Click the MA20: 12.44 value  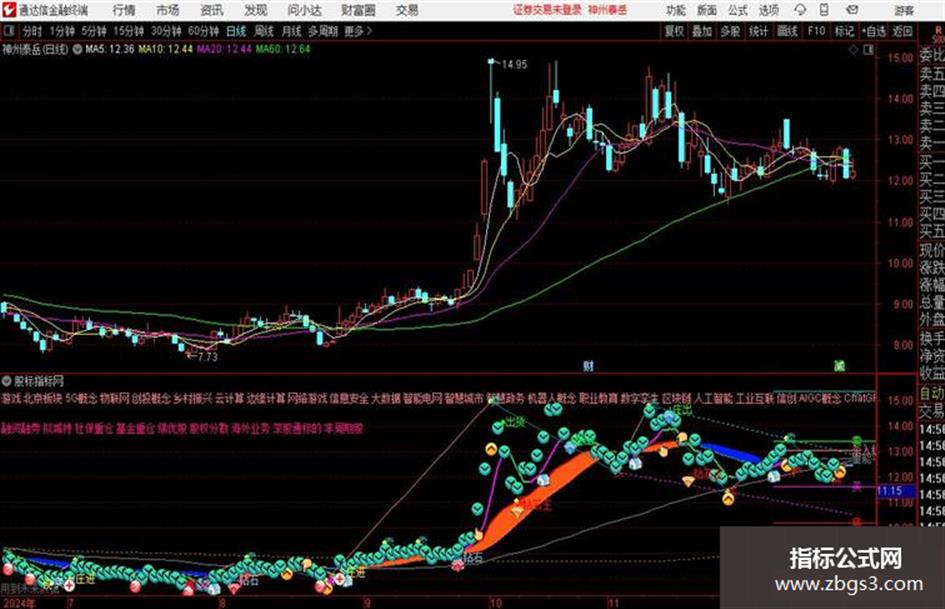tap(224, 49)
